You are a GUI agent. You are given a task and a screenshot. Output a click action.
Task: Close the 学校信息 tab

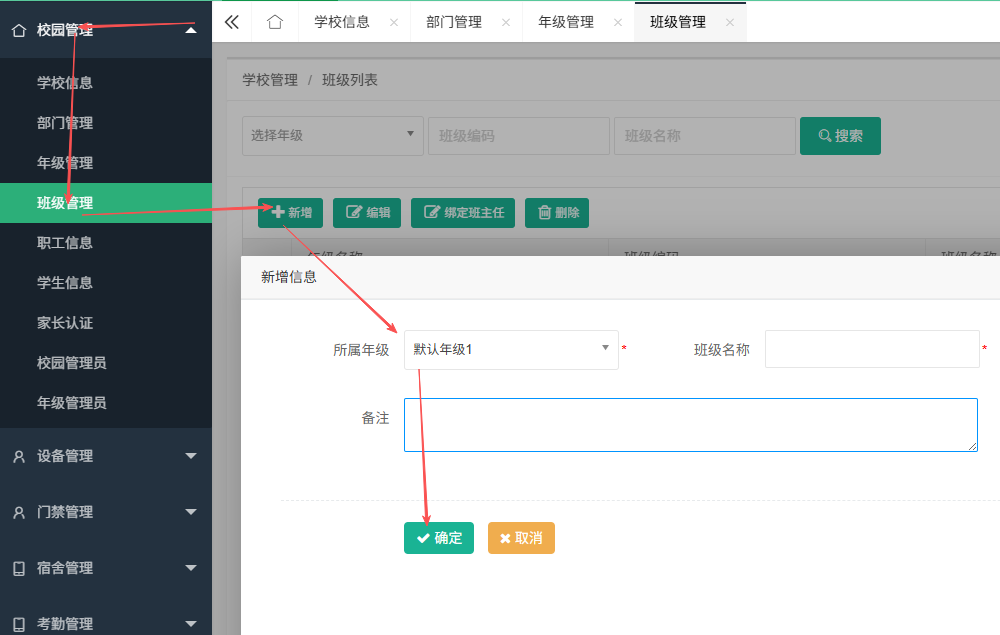[x=394, y=22]
